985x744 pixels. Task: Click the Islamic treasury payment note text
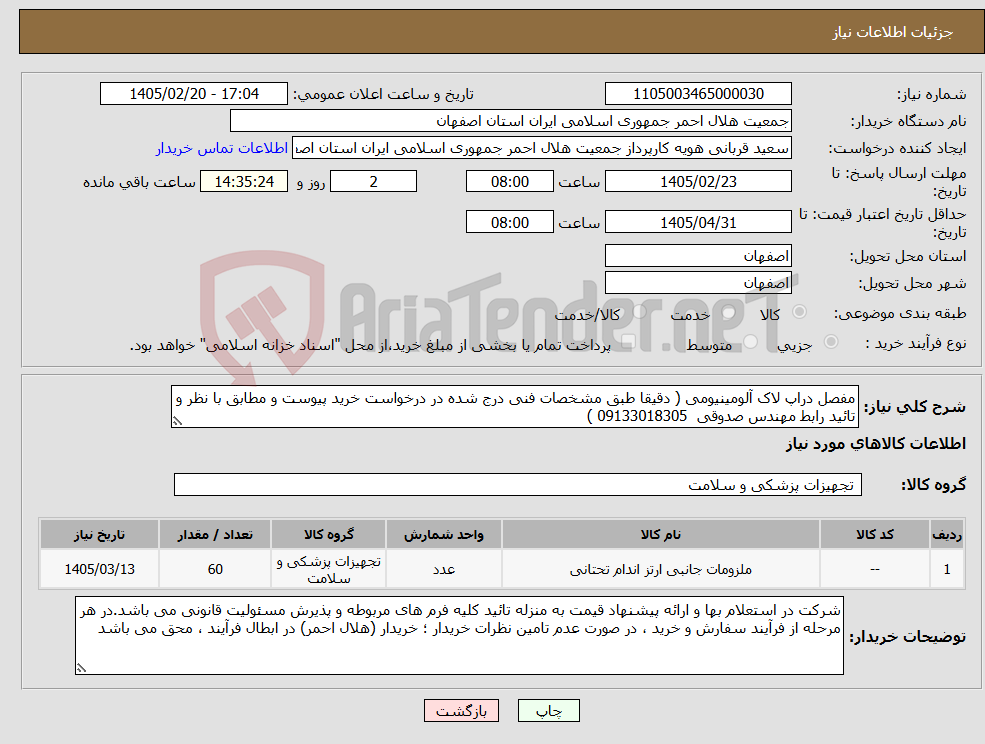click(x=370, y=346)
